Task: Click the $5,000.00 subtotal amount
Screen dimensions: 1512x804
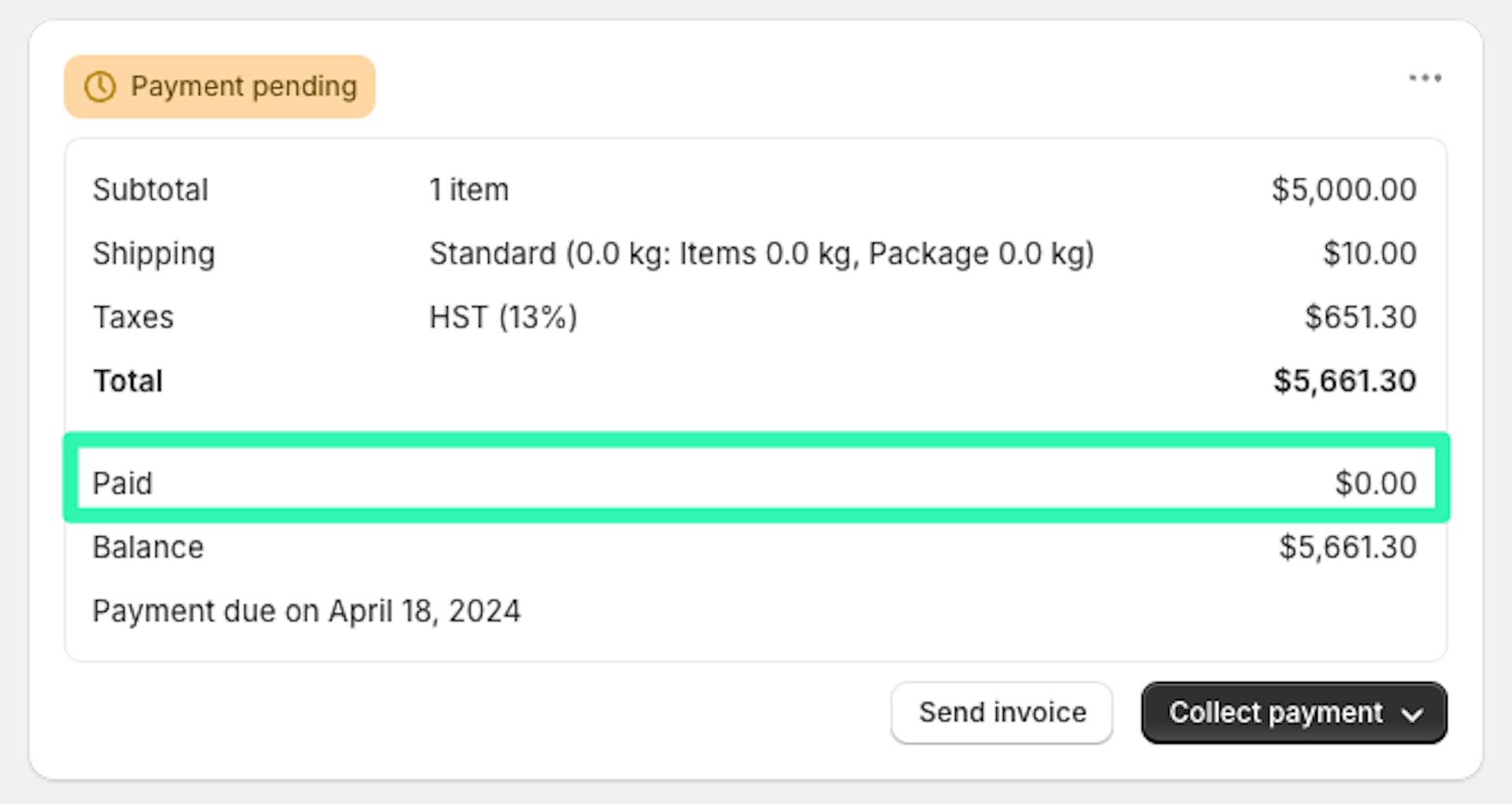Action: (x=1343, y=190)
